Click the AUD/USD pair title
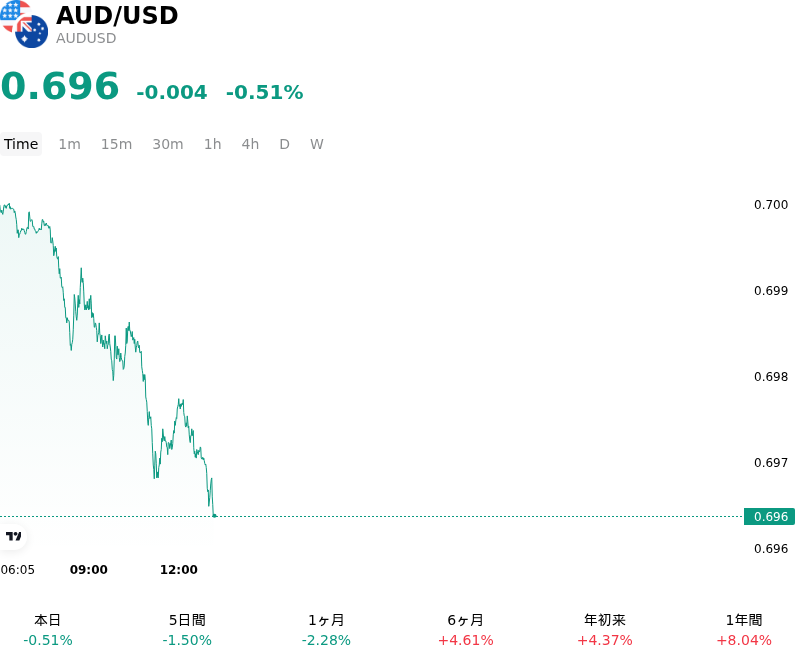This screenshot has height=660, width=800. [117, 15]
